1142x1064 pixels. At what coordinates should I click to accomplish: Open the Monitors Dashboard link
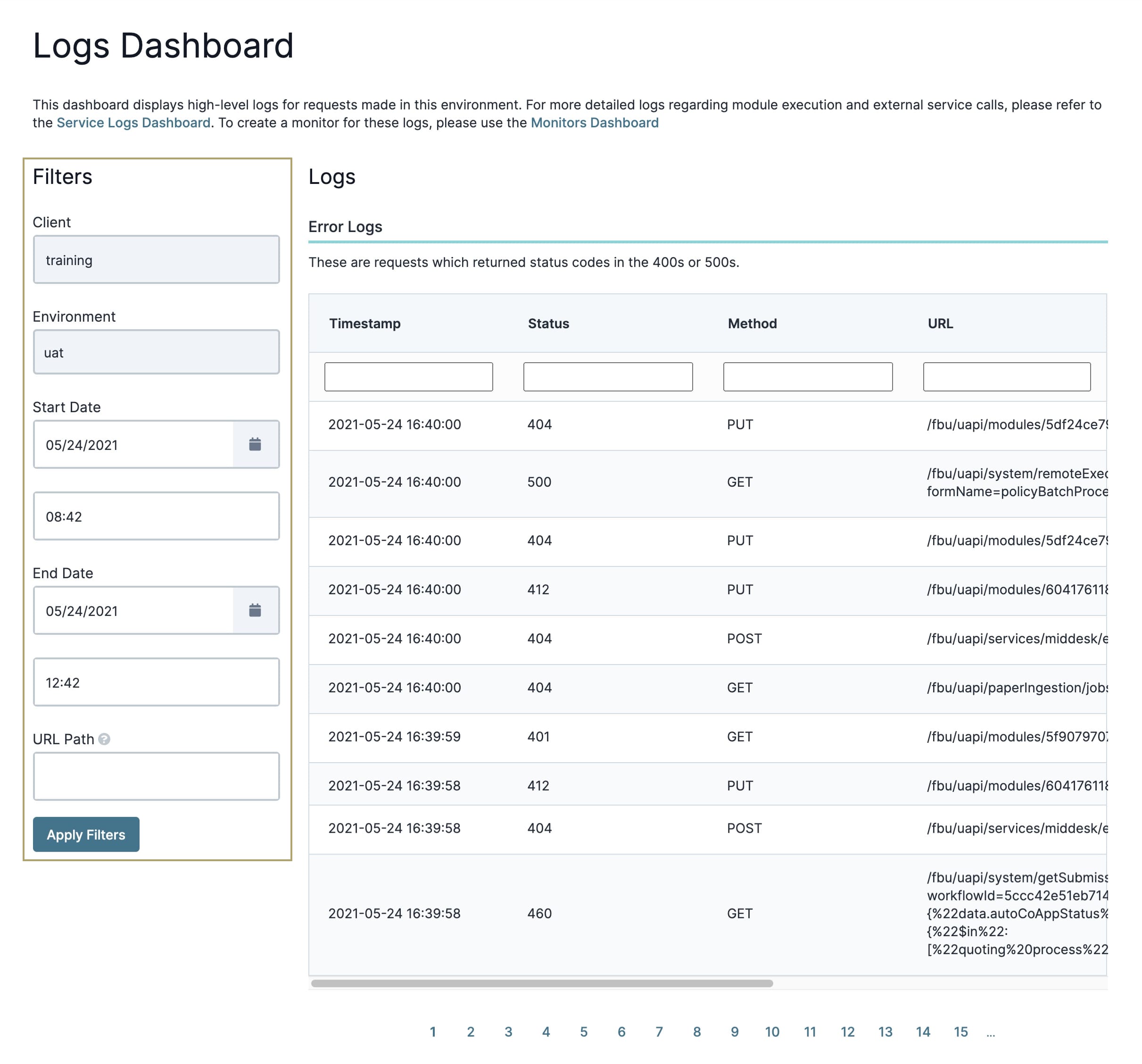595,122
